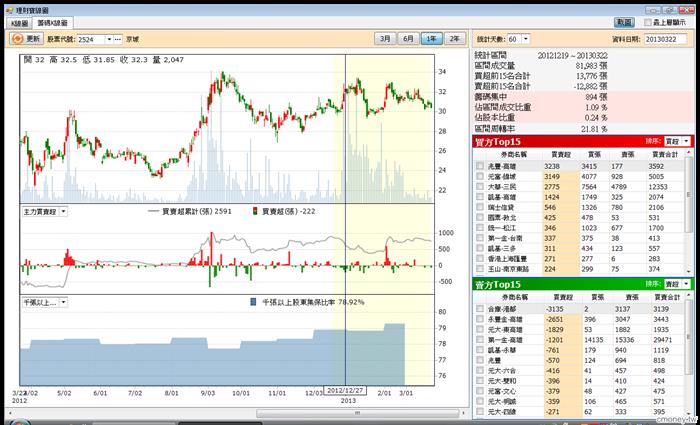700x425 pixels.
Task: Switch to the 籌碼K線圖 tab
Action: point(52,22)
